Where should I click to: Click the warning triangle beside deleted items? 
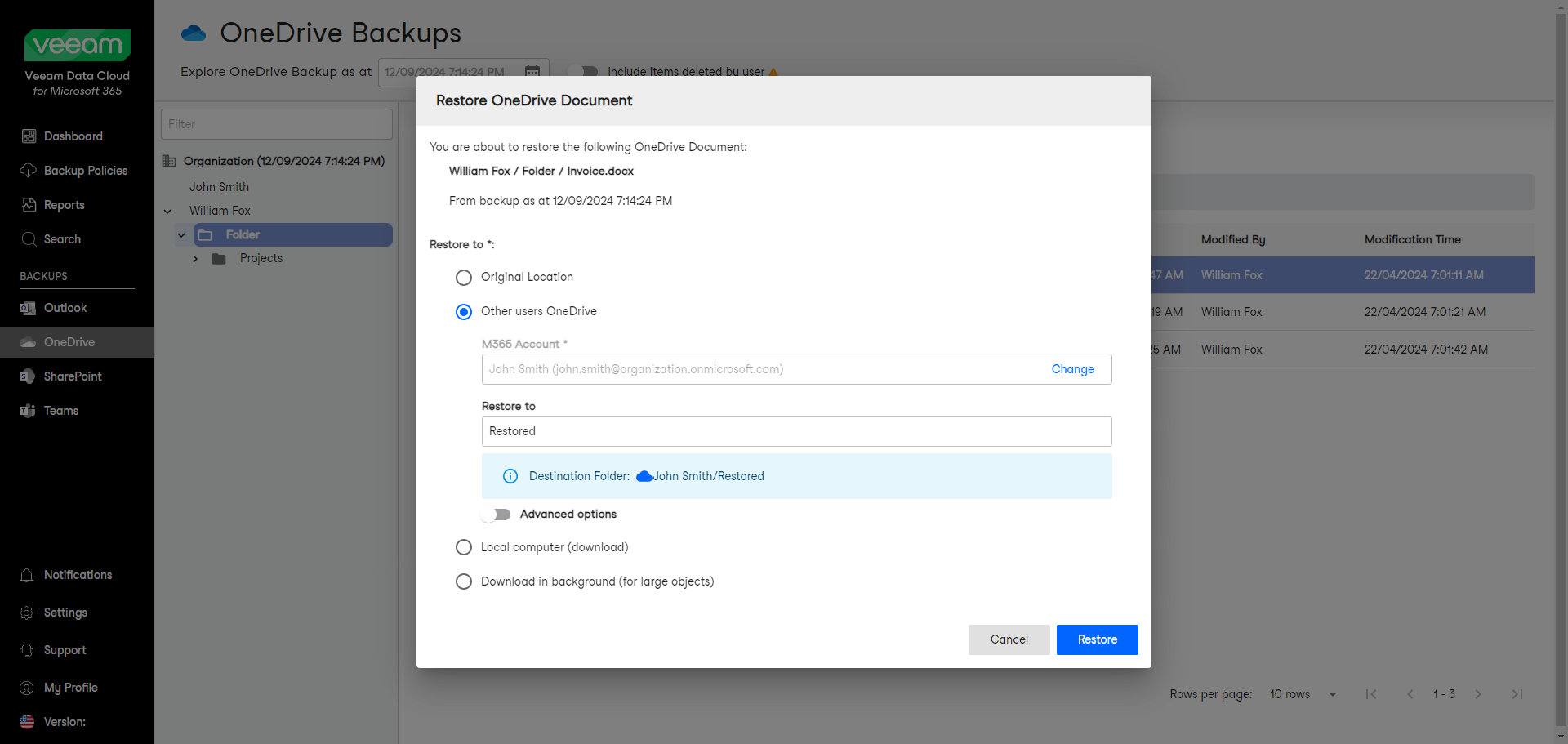coord(773,72)
